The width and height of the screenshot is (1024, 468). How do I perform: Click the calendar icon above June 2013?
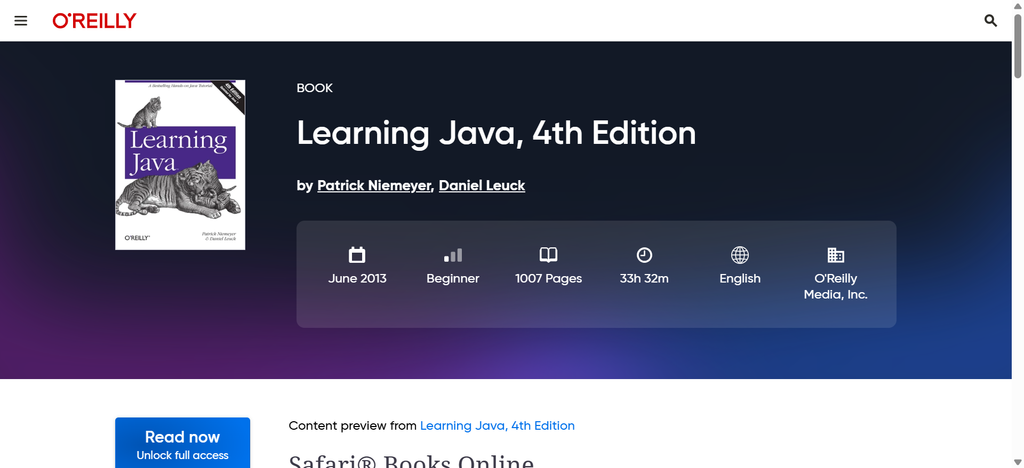click(x=357, y=255)
